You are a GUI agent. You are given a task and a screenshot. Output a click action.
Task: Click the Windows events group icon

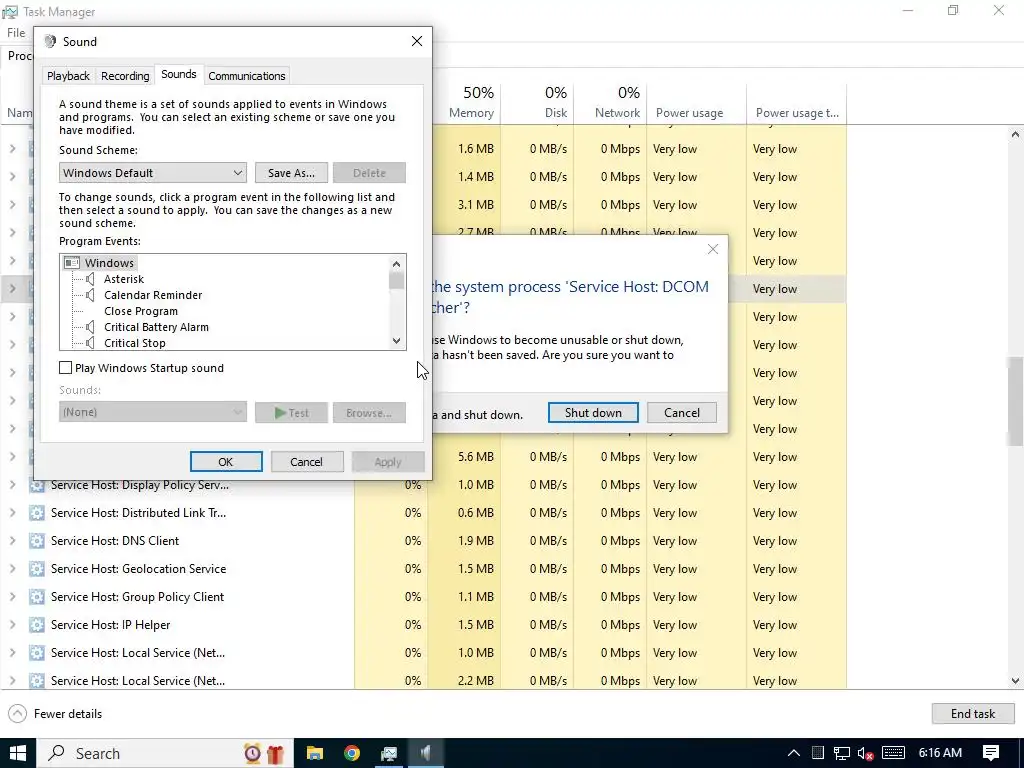tap(72, 263)
